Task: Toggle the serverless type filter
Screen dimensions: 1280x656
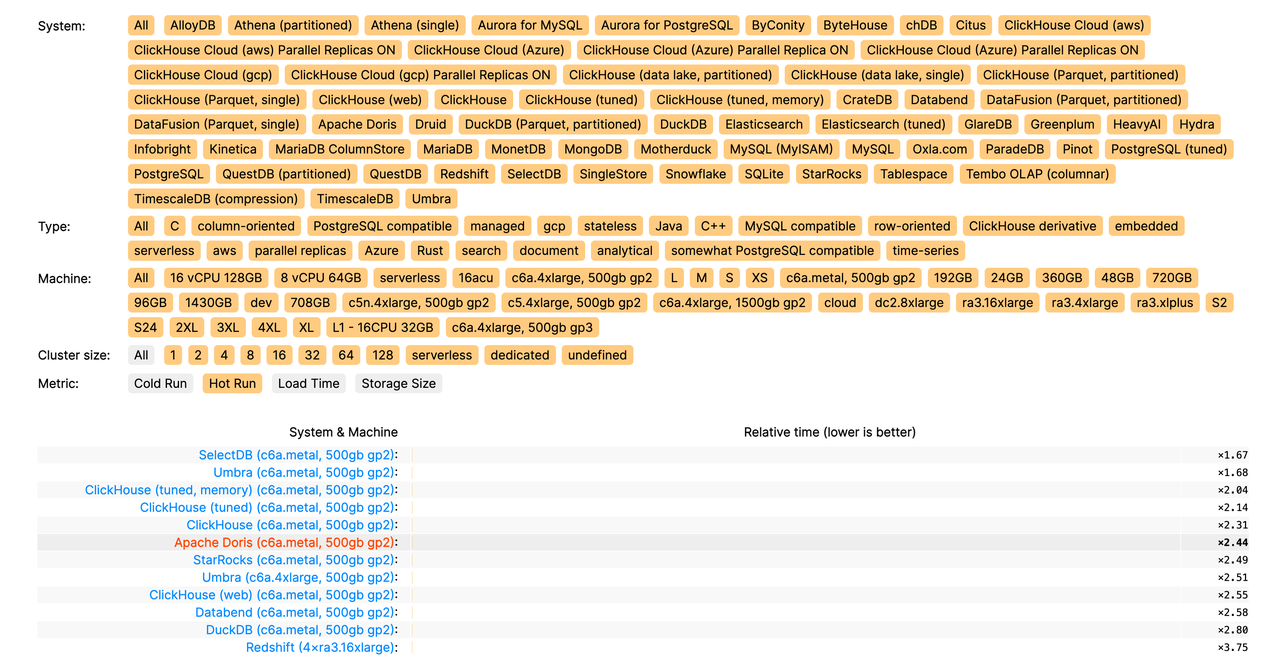Action: coord(165,251)
